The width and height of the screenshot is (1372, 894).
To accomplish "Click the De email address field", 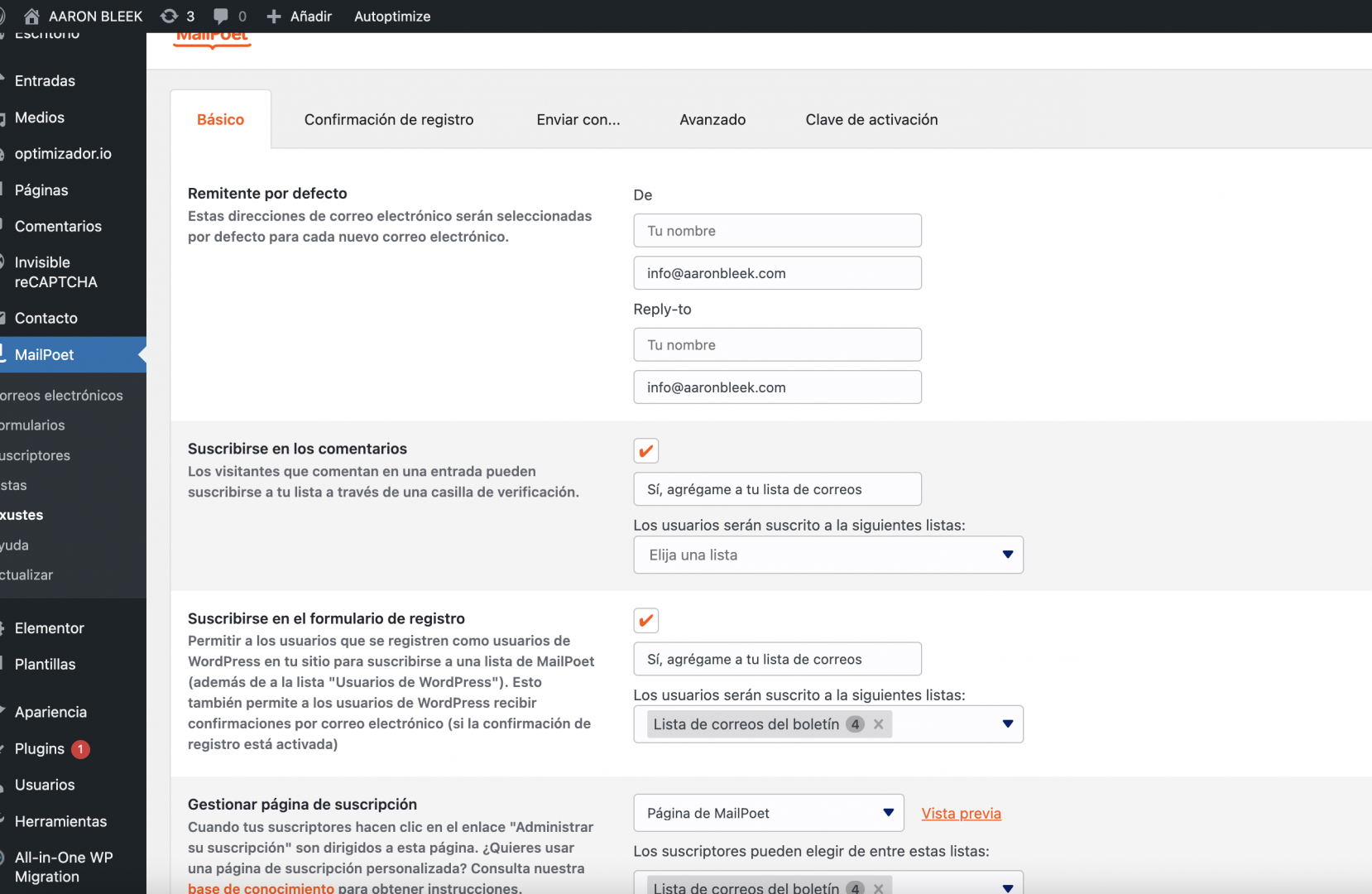I will pos(778,273).
